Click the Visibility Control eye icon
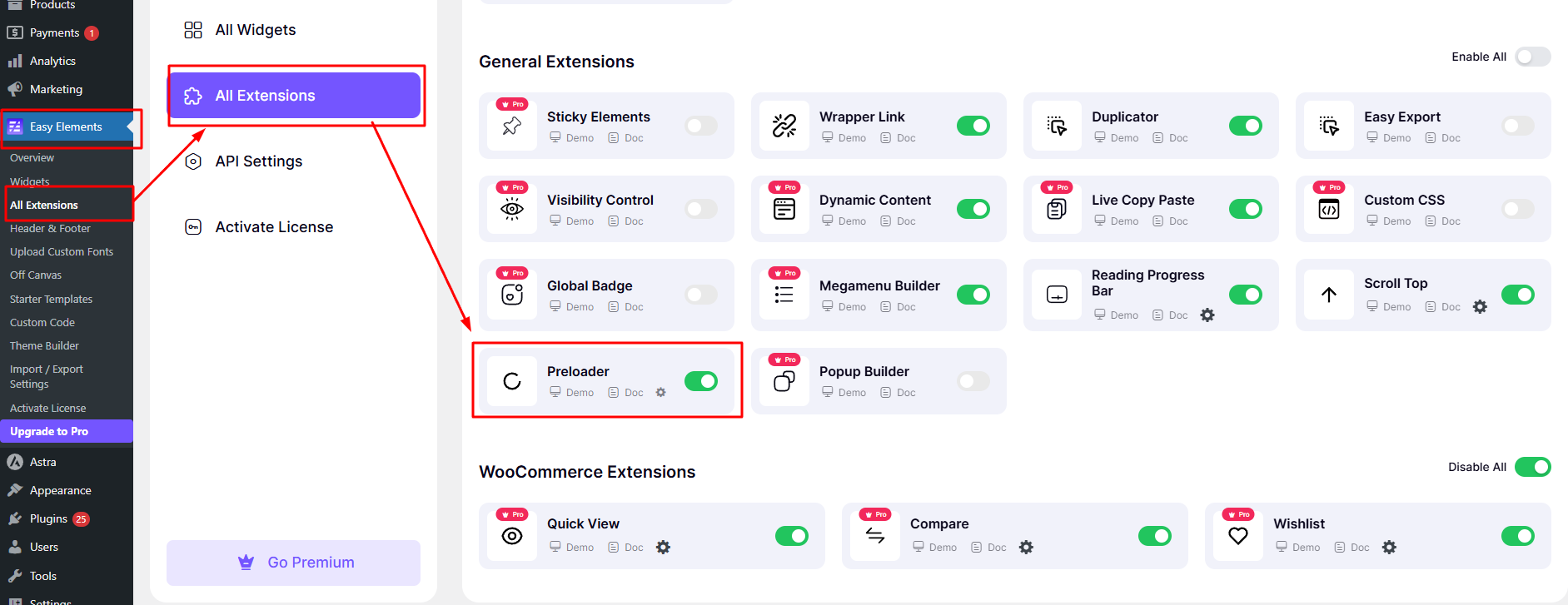This screenshot has width=1568, height=605. pyautogui.click(x=512, y=209)
